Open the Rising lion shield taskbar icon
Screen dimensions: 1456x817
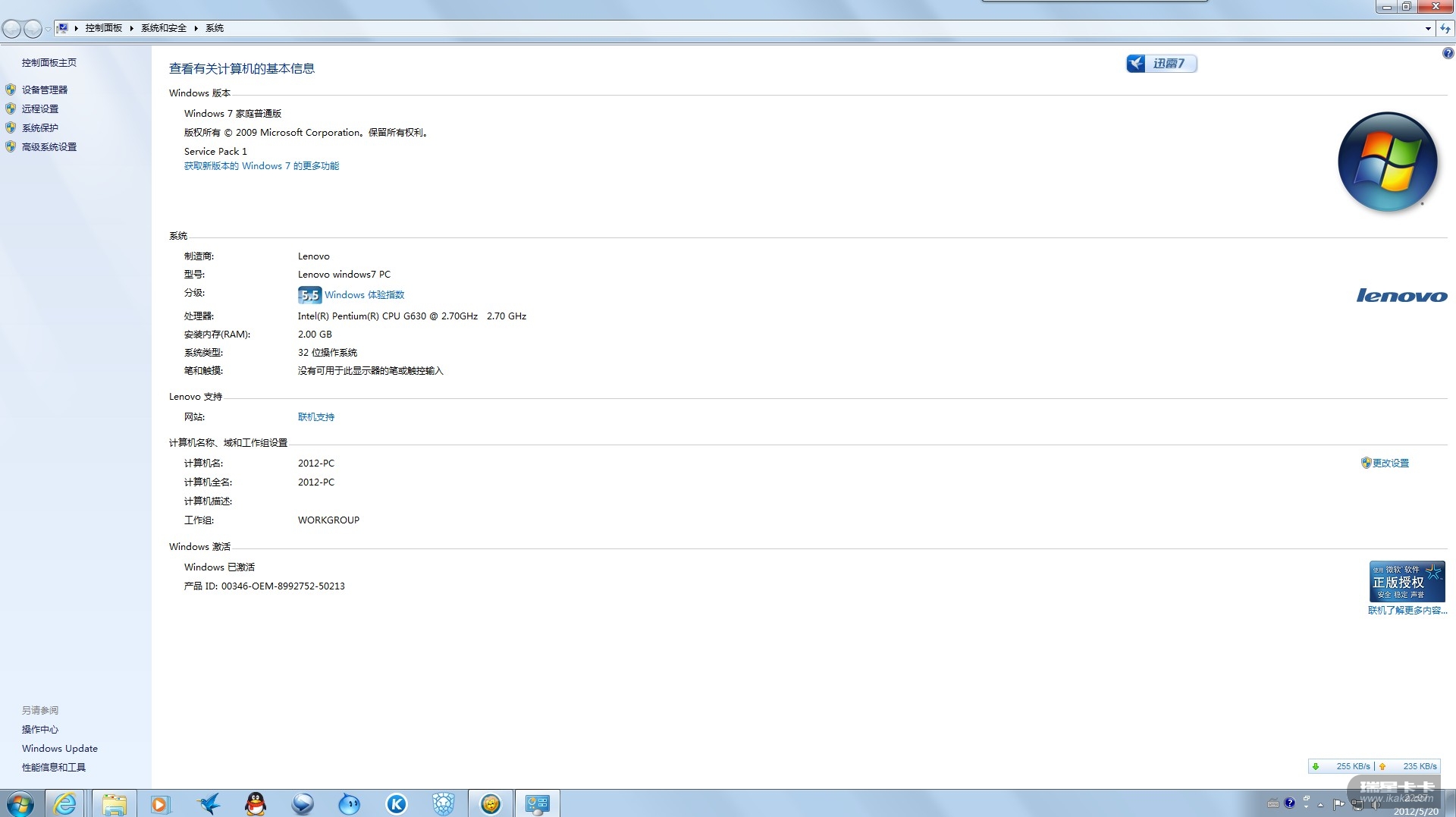coord(444,803)
